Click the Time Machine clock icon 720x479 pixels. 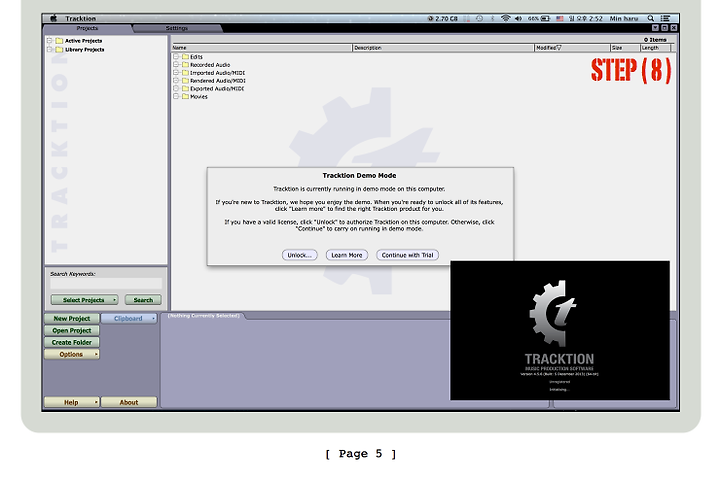(x=479, y=18)
